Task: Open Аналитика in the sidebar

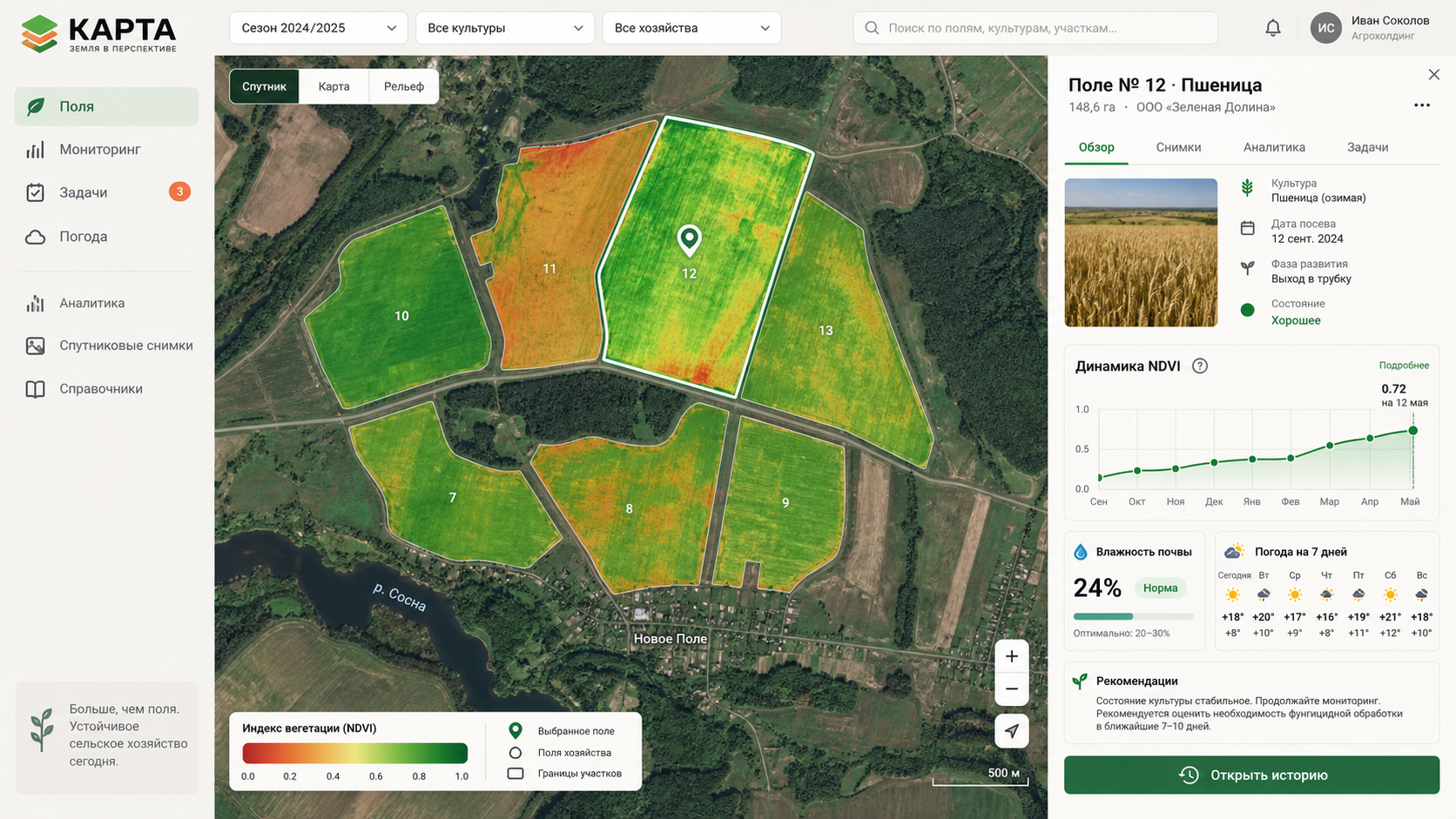Action: pyautogui.click(x=106, y=303)
